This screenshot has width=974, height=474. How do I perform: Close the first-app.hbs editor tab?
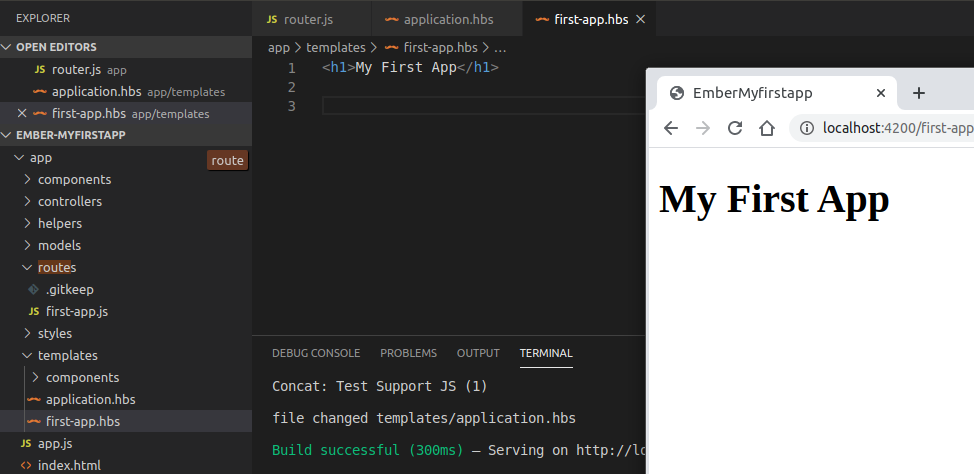tap(641, 19)
